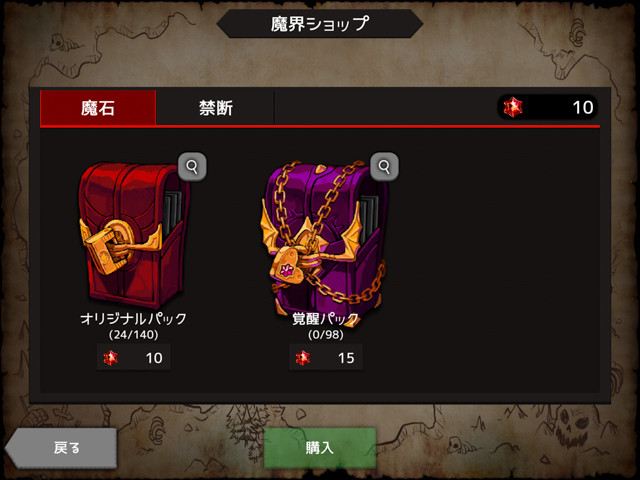Click the green 購入 button

pyautogui.click(x=320, y=448)
